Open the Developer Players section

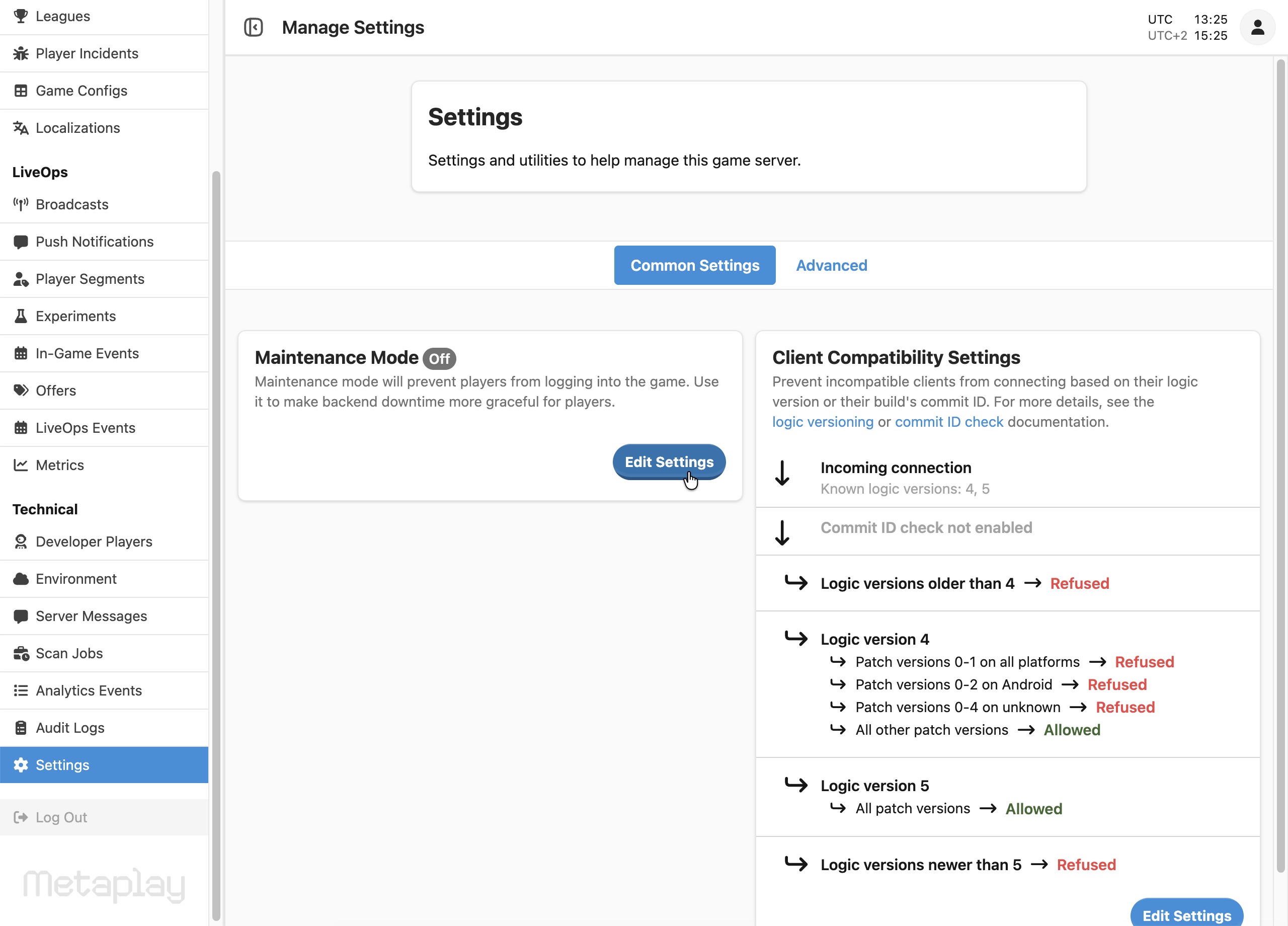coord(94,542)
